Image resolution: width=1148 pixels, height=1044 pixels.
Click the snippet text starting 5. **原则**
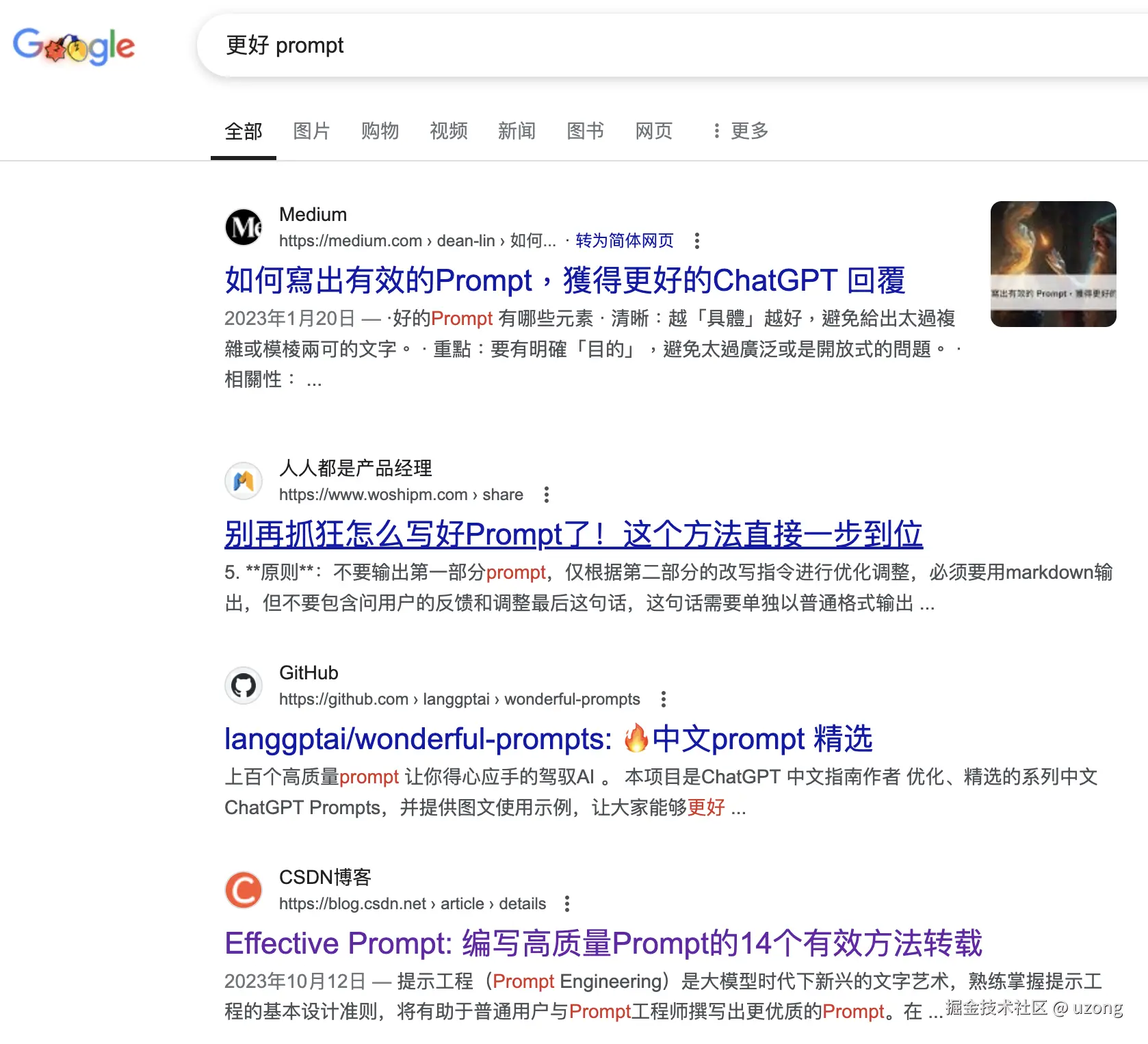(668, 588)
